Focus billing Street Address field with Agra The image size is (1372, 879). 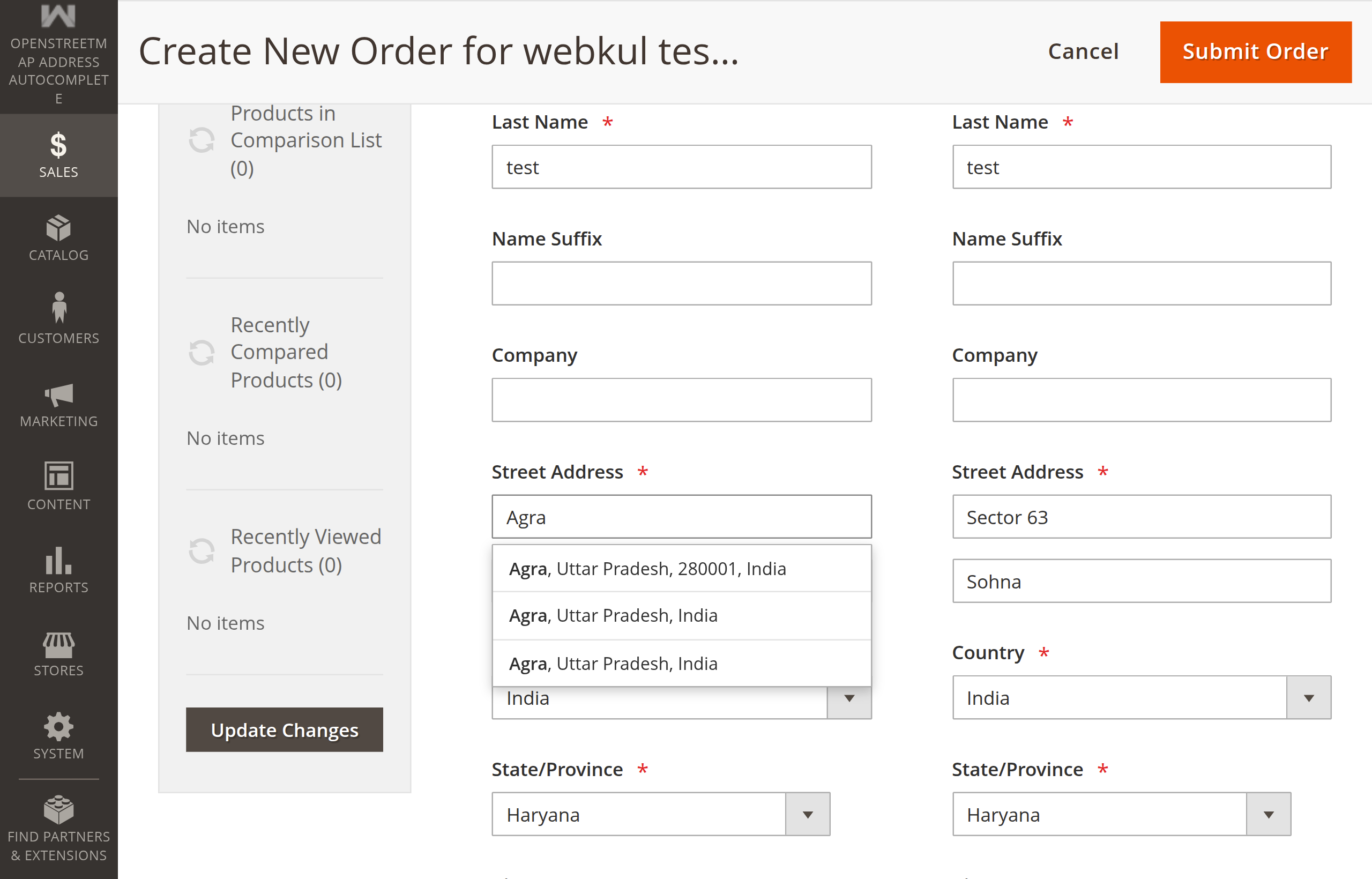coord(681,517)
